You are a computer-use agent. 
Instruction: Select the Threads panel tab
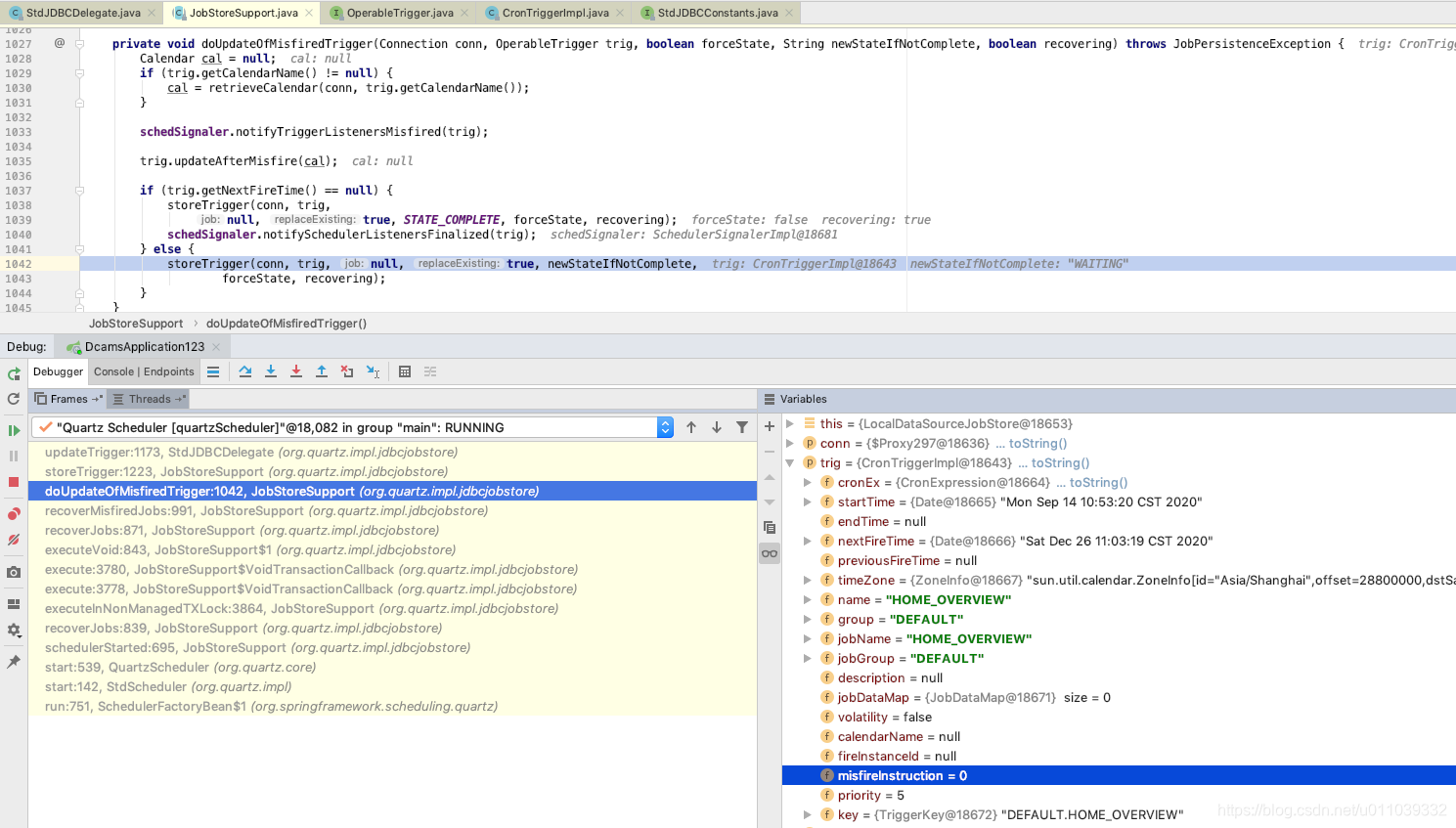(148, 399)
